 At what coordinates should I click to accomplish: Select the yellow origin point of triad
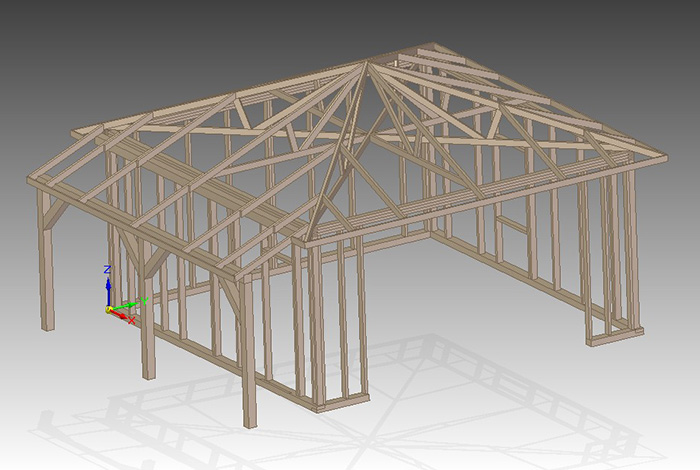[x=108, y=309]
